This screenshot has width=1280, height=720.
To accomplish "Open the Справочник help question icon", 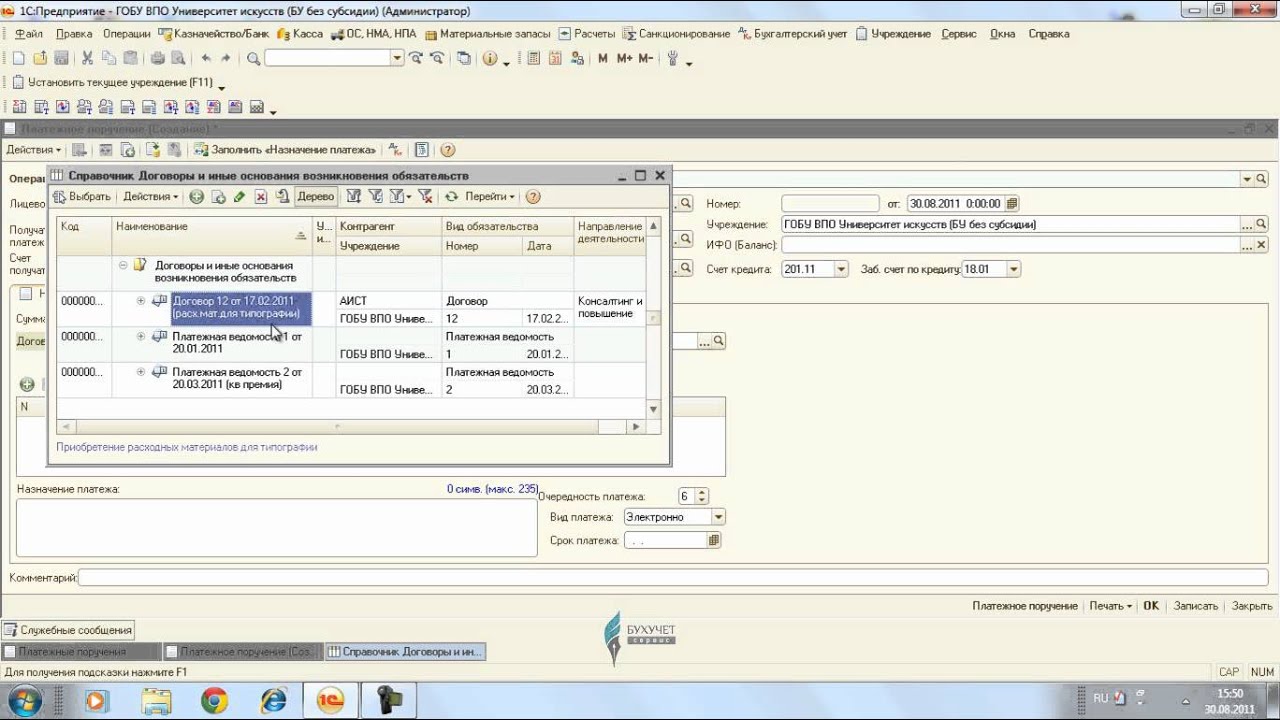I will [x=533, y=197].
